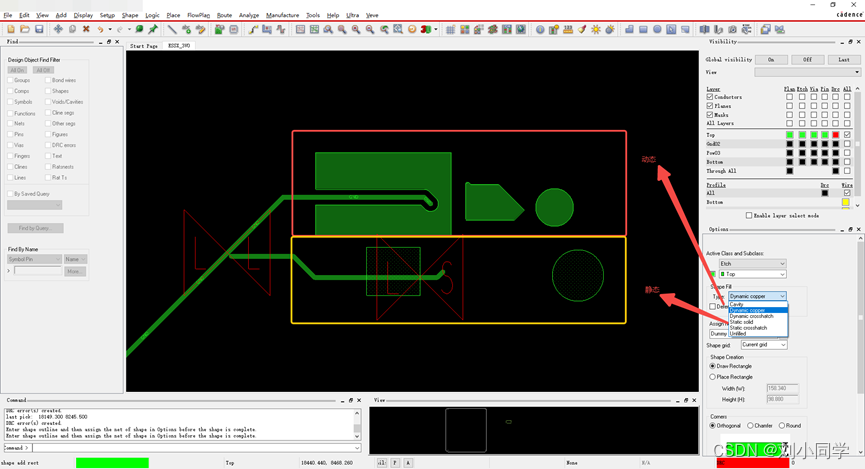
Task: Choose Static solid from shape fill list
Action: point(741,322)
